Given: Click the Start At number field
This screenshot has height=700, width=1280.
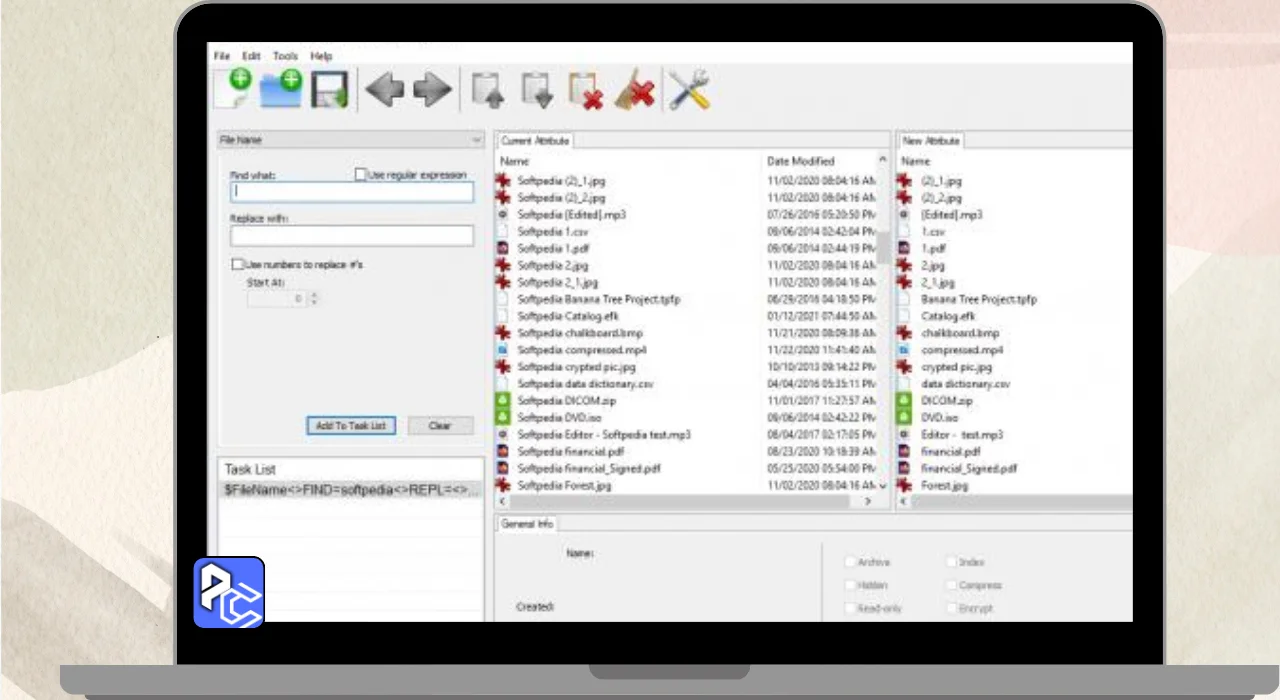Looking at the screenshot, I should [277, 299].
